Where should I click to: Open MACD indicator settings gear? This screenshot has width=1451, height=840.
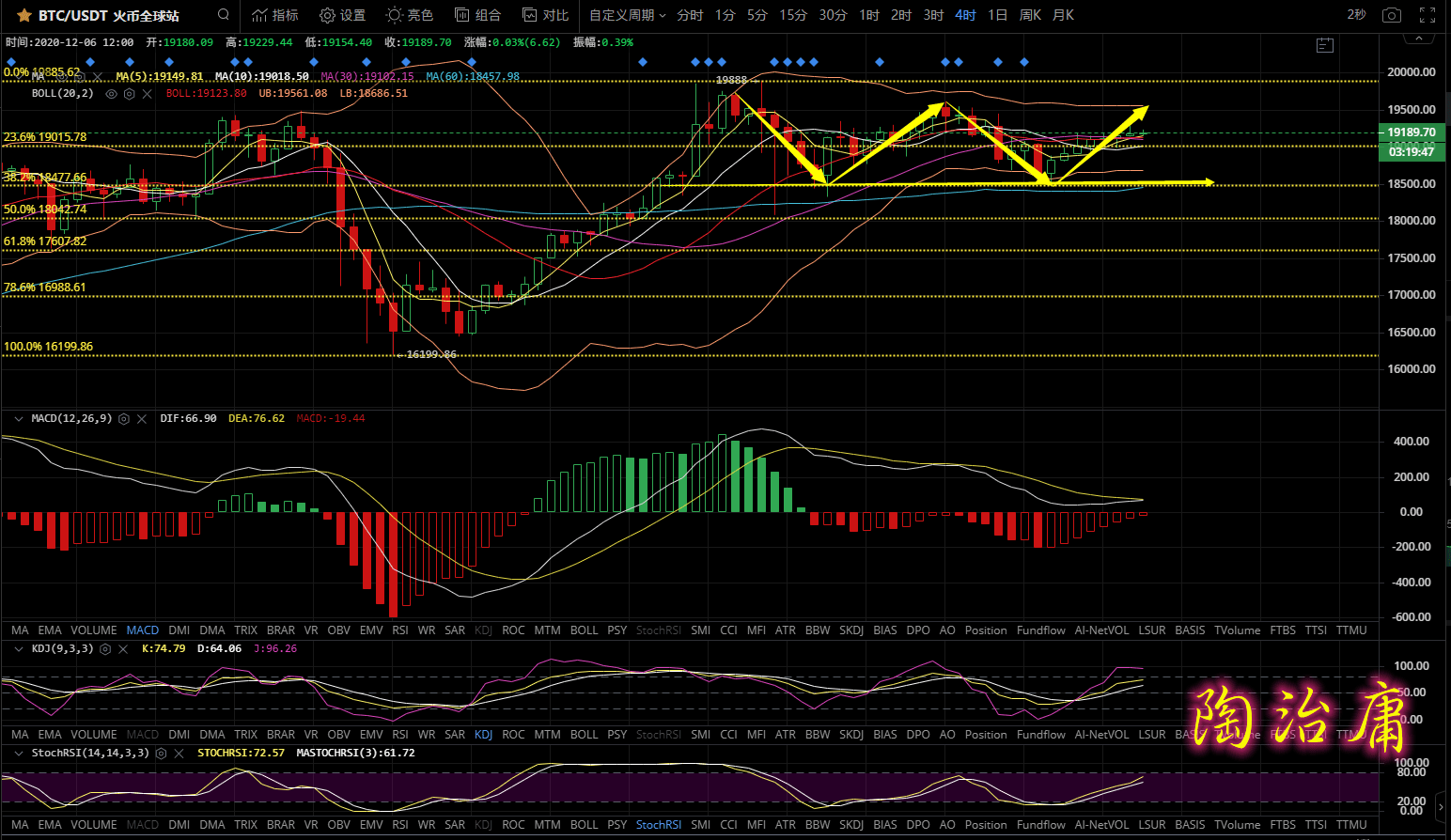(124, 419)
